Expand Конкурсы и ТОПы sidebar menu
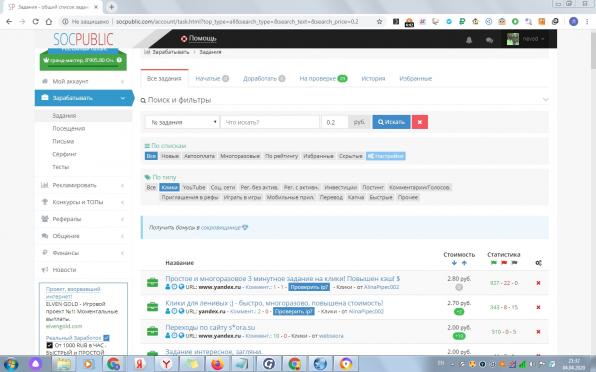 click(x=83, y=202)
